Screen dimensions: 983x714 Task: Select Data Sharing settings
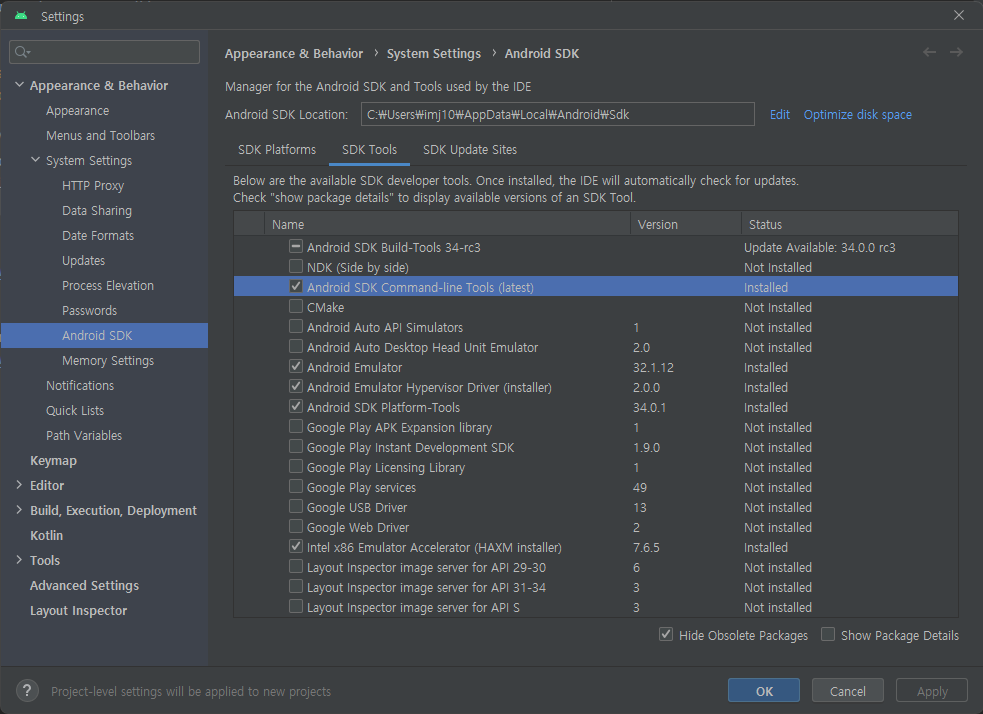pos(97,211)
